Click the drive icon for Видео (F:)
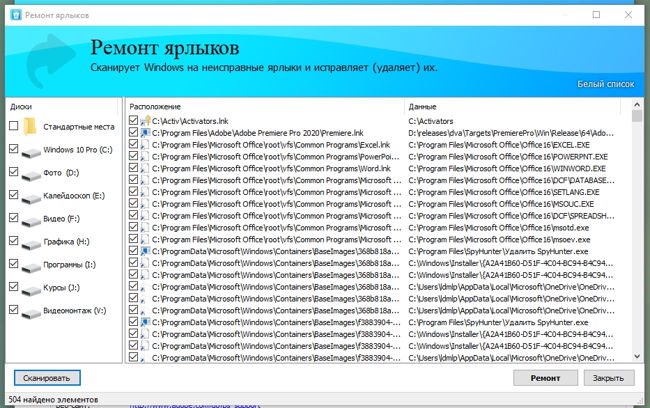 (x=31, y=222)
